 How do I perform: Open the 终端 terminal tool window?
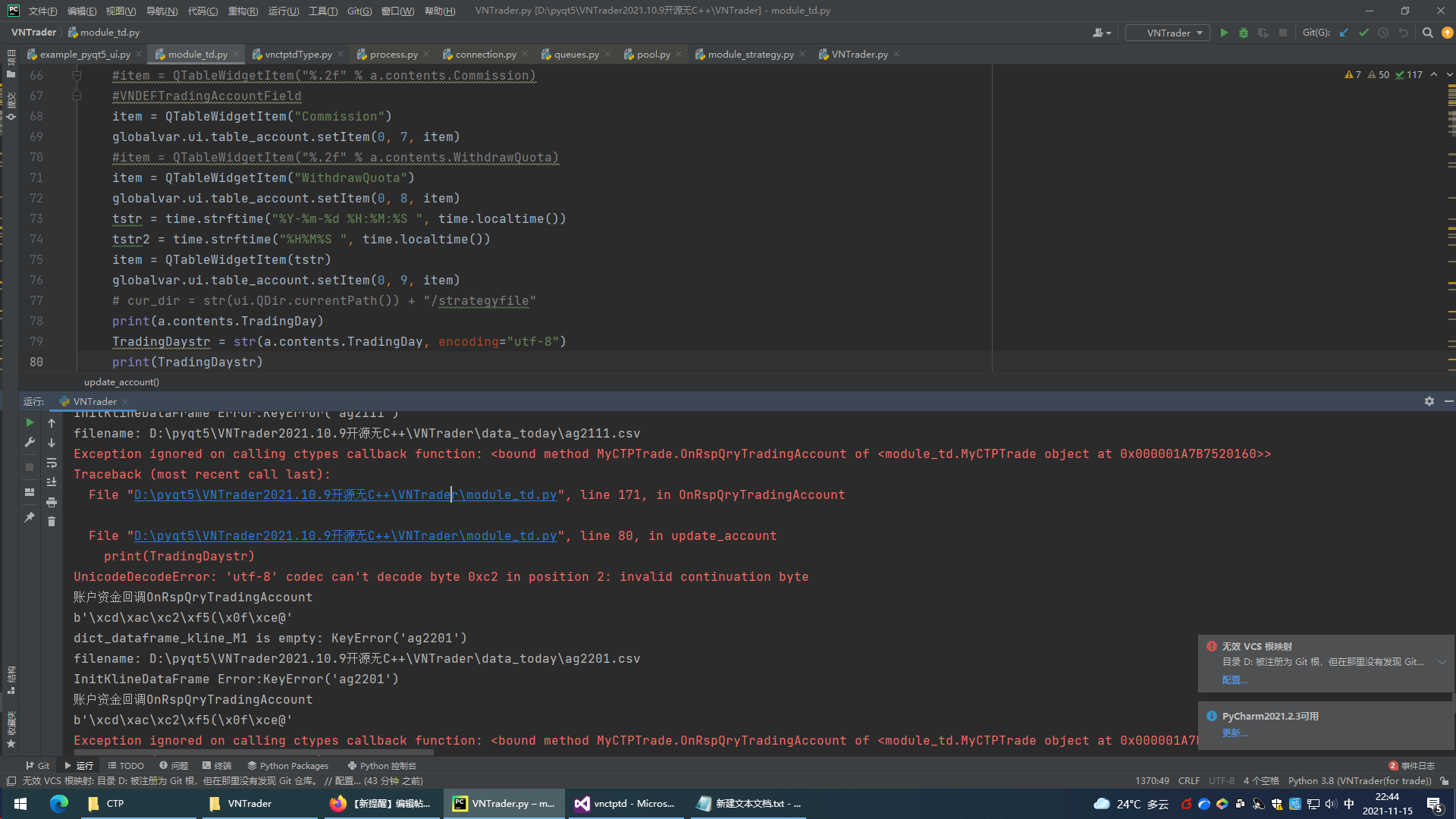[218, 765]
